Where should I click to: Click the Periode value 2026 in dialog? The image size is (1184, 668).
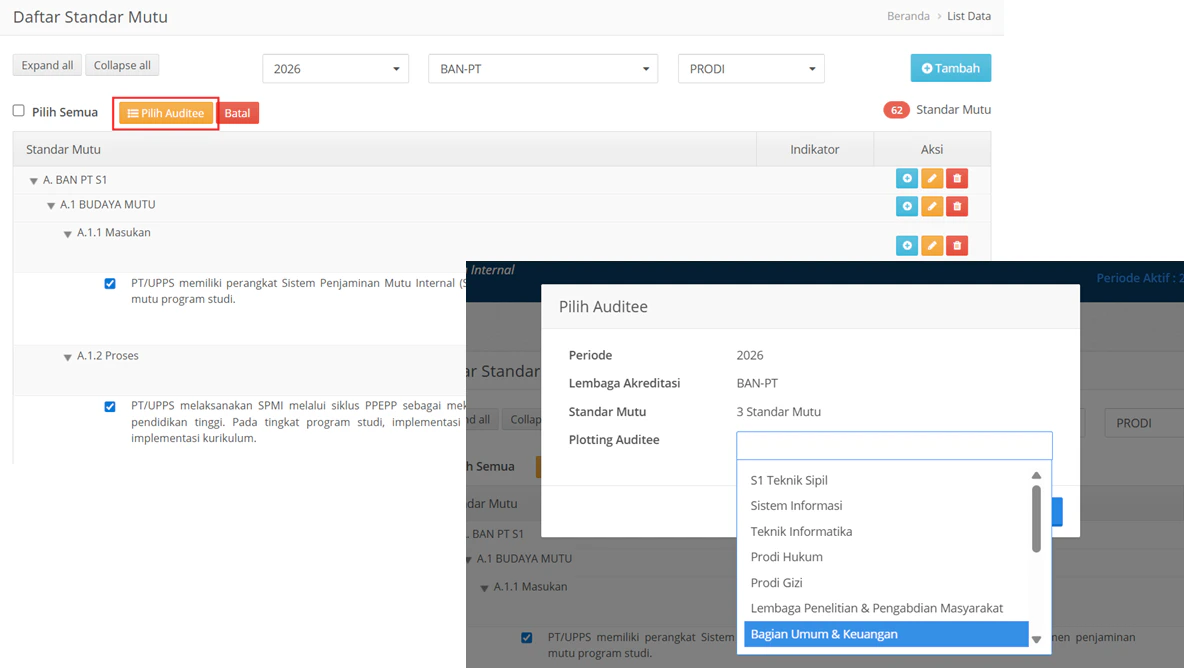coord(750,356)
